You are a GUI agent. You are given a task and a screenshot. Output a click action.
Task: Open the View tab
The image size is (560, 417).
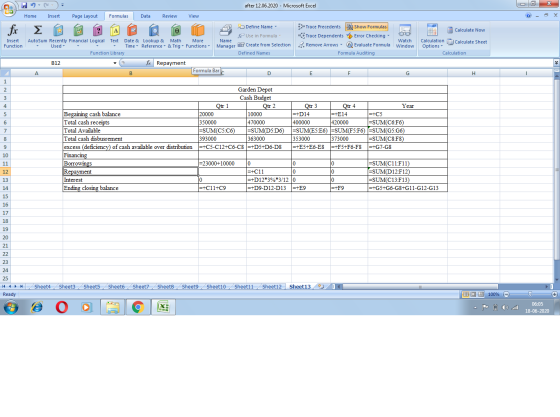tap(194, 16)
